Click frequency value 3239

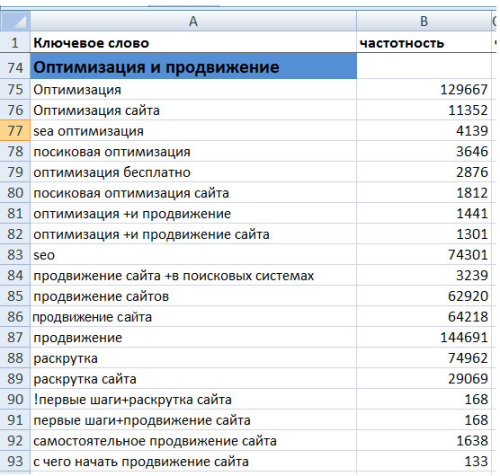click(x=472, y=275)
